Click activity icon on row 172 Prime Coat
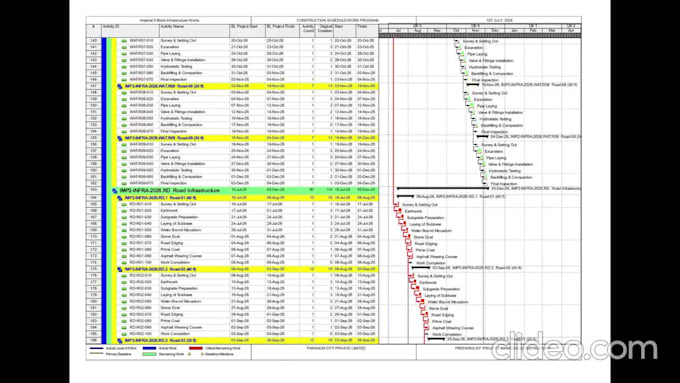Screen dimensions: 680x383 tap(124, 249)
